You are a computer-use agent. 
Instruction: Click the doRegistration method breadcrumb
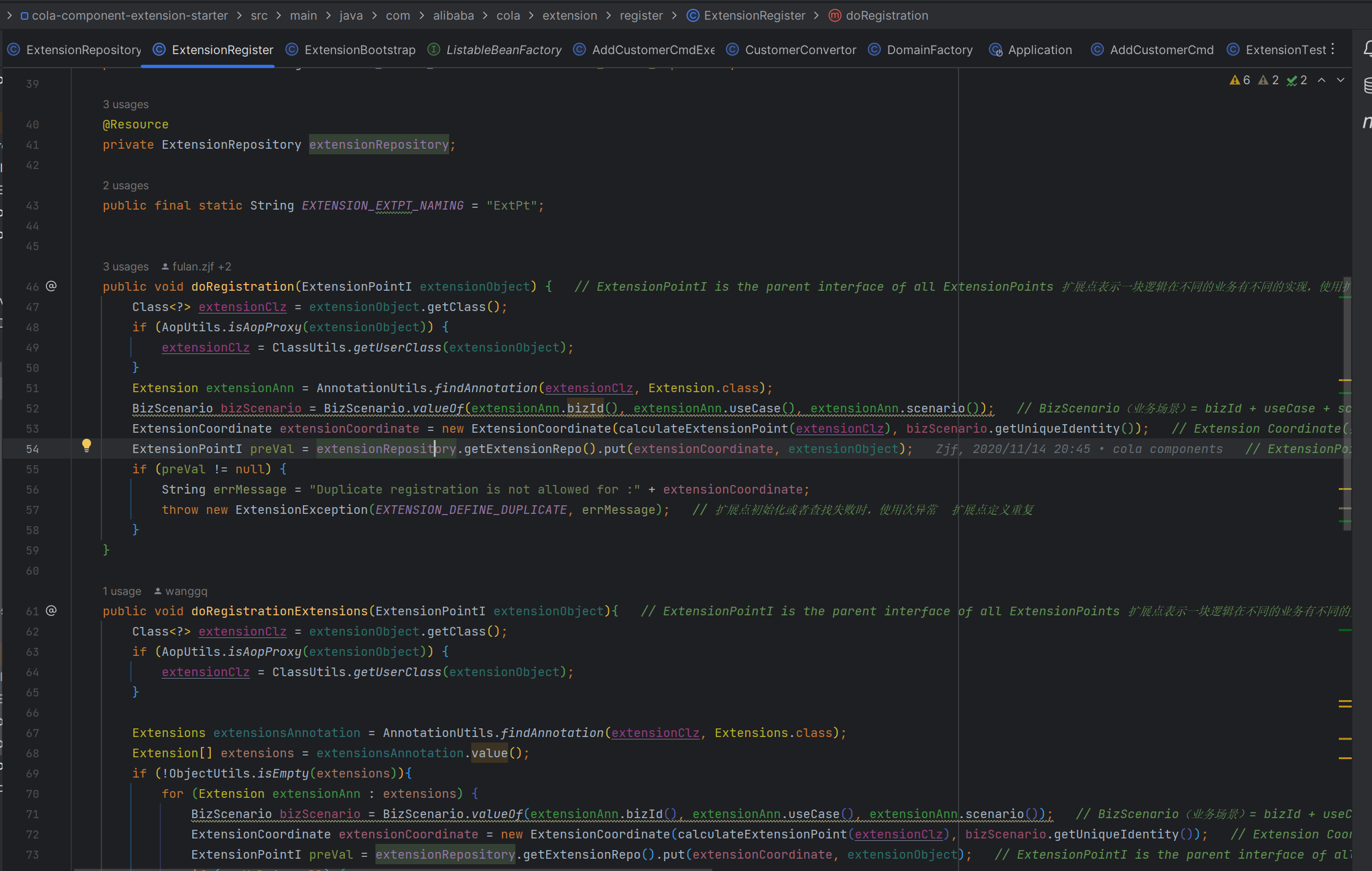pyautogui.click(x=879, y=15)
